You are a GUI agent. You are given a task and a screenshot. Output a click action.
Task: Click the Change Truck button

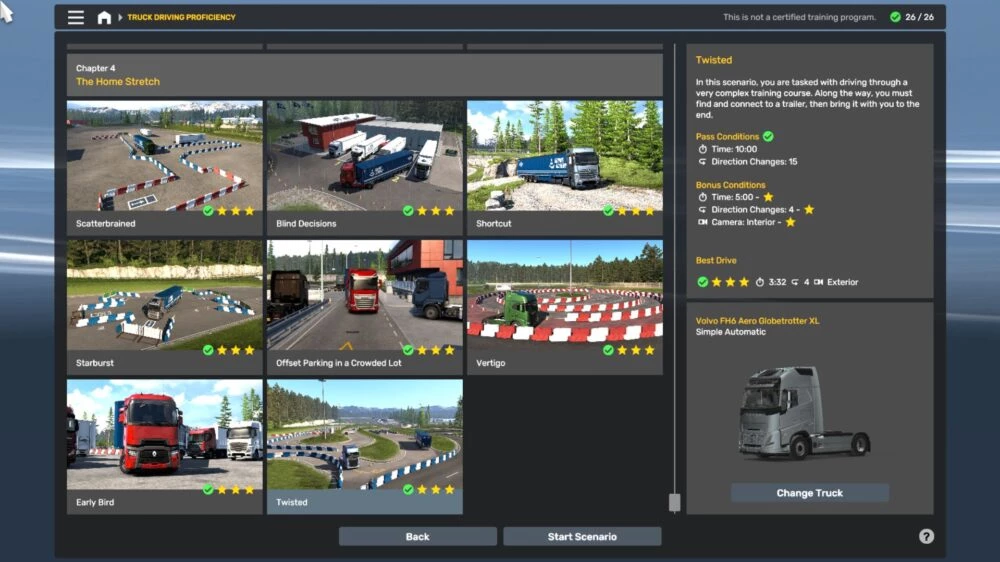[x=809, y=493]
